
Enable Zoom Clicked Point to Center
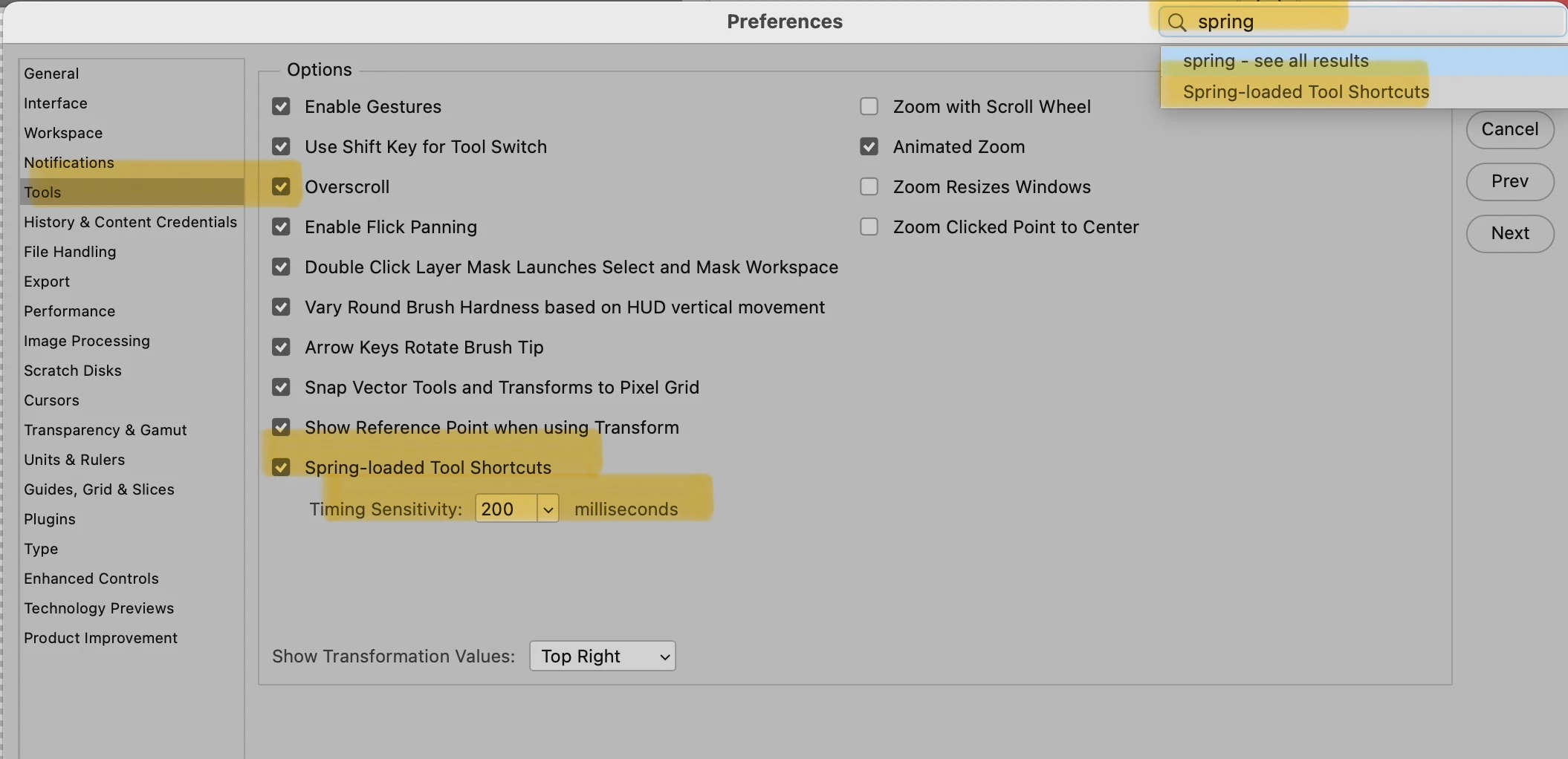pyautogui.click(x=869, y=227)
